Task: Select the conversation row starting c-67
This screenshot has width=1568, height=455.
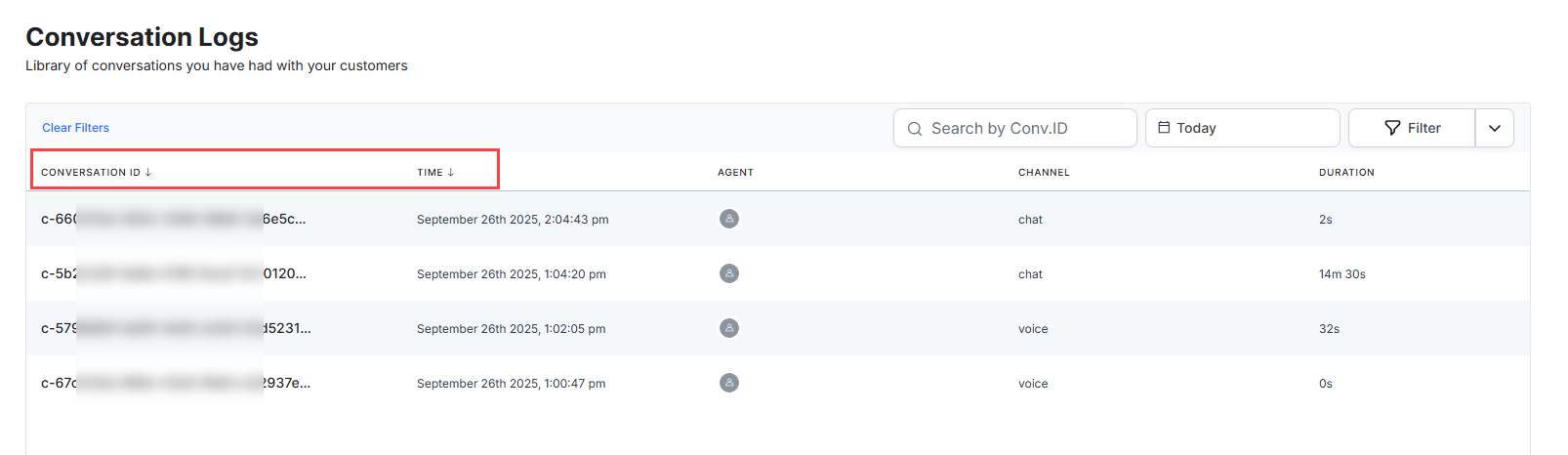Action: pyautogui.click(x=176, y=383)
